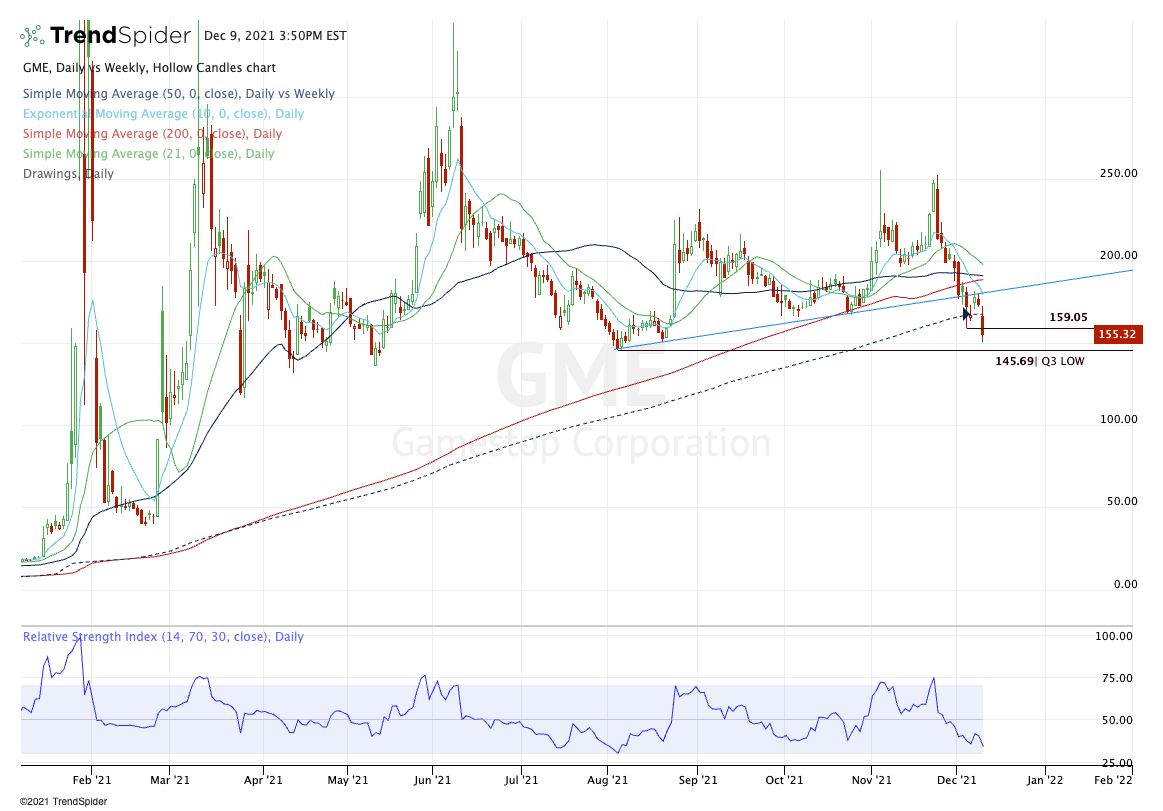Click the 200.00 price axis label

point(1118,255)
